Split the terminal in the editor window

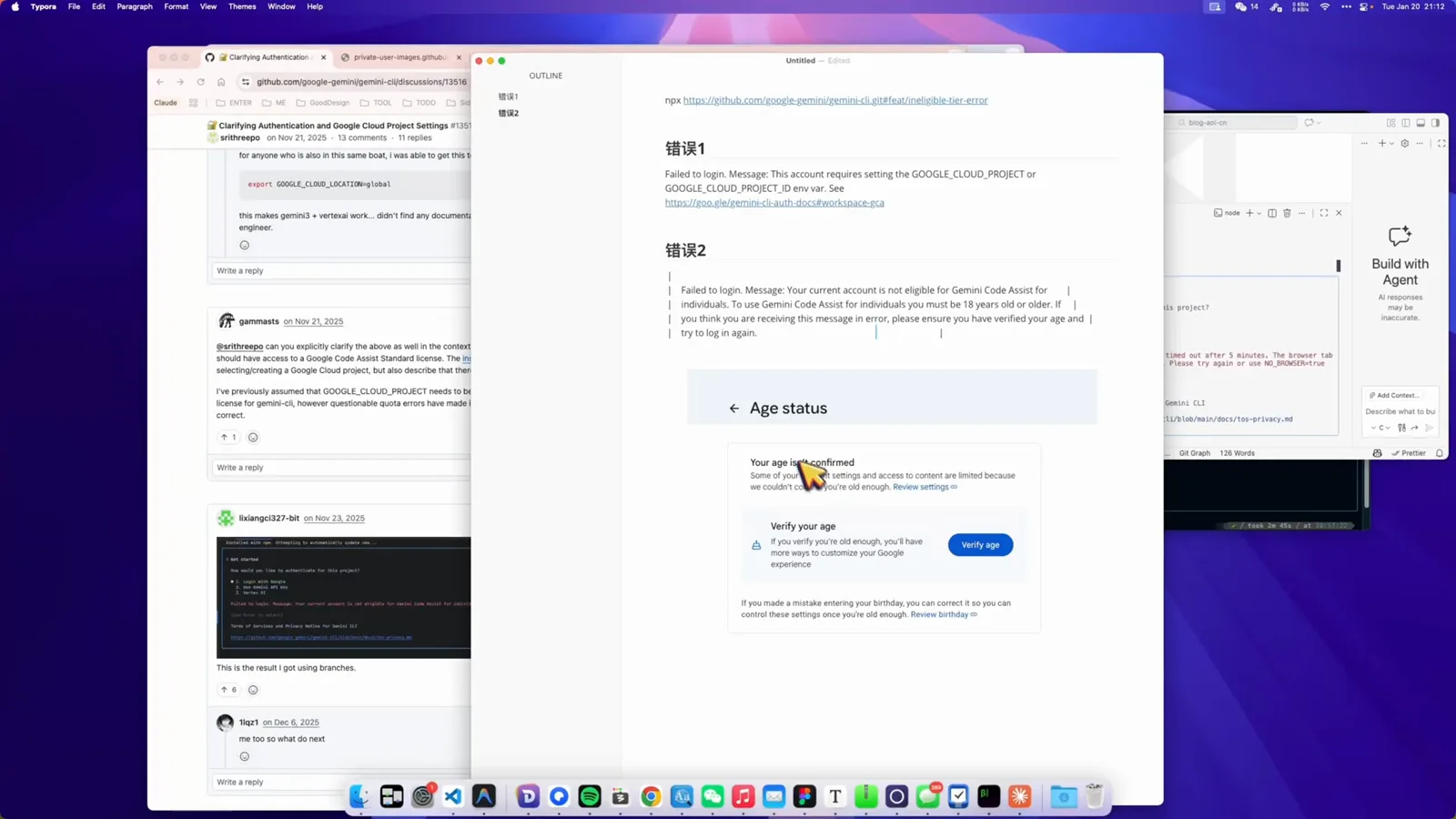point(1272,213)
